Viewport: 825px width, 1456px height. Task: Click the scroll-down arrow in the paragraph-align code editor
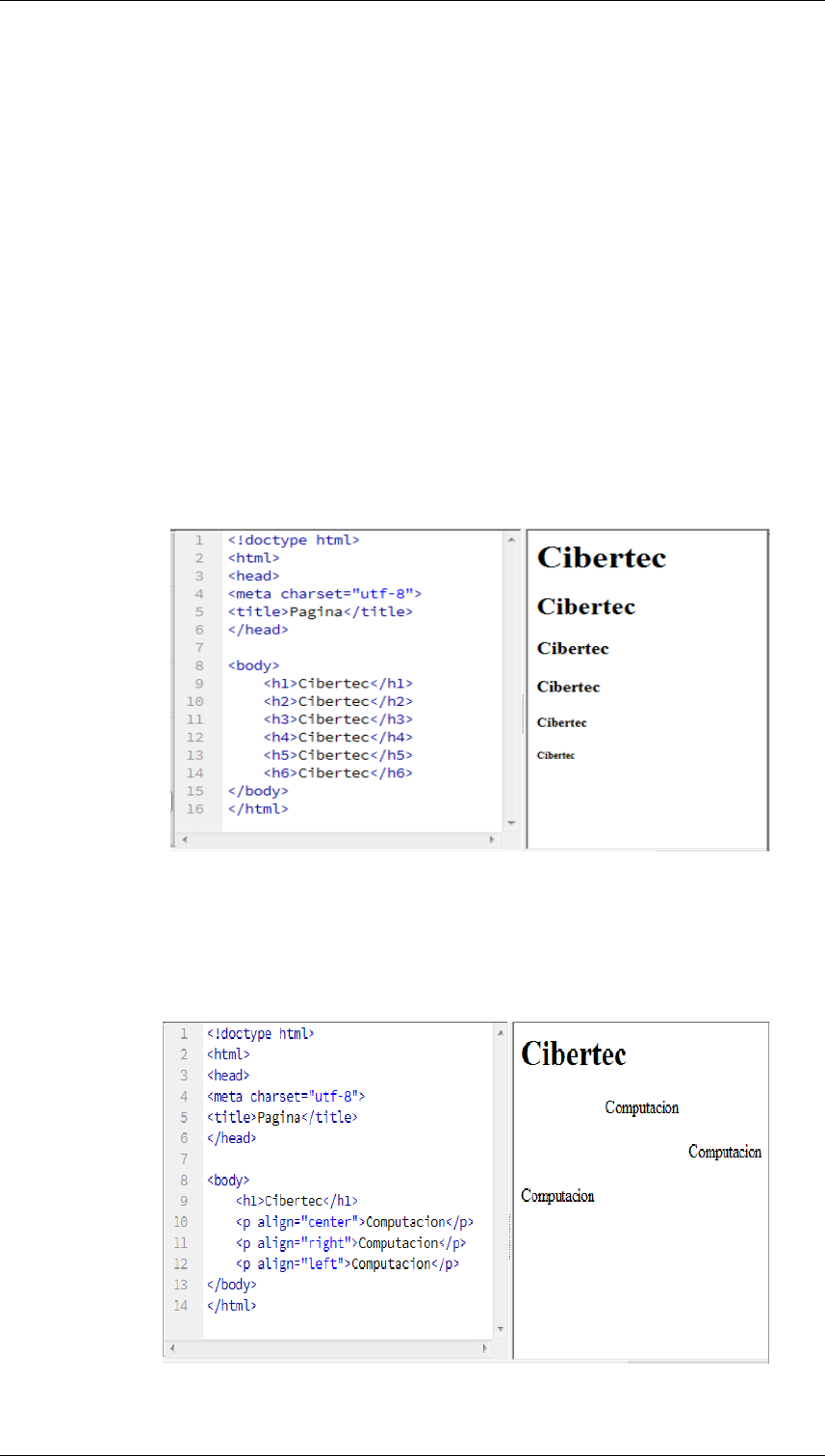[x=500, y=1329]
